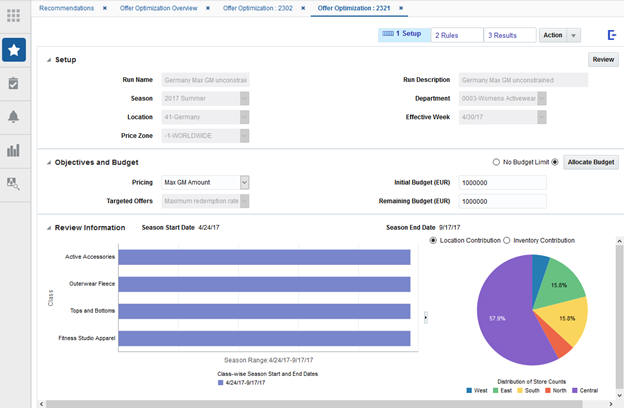Go to step 1 Setup
This screenshot has height=408, width=624.
tap(404, 34)
